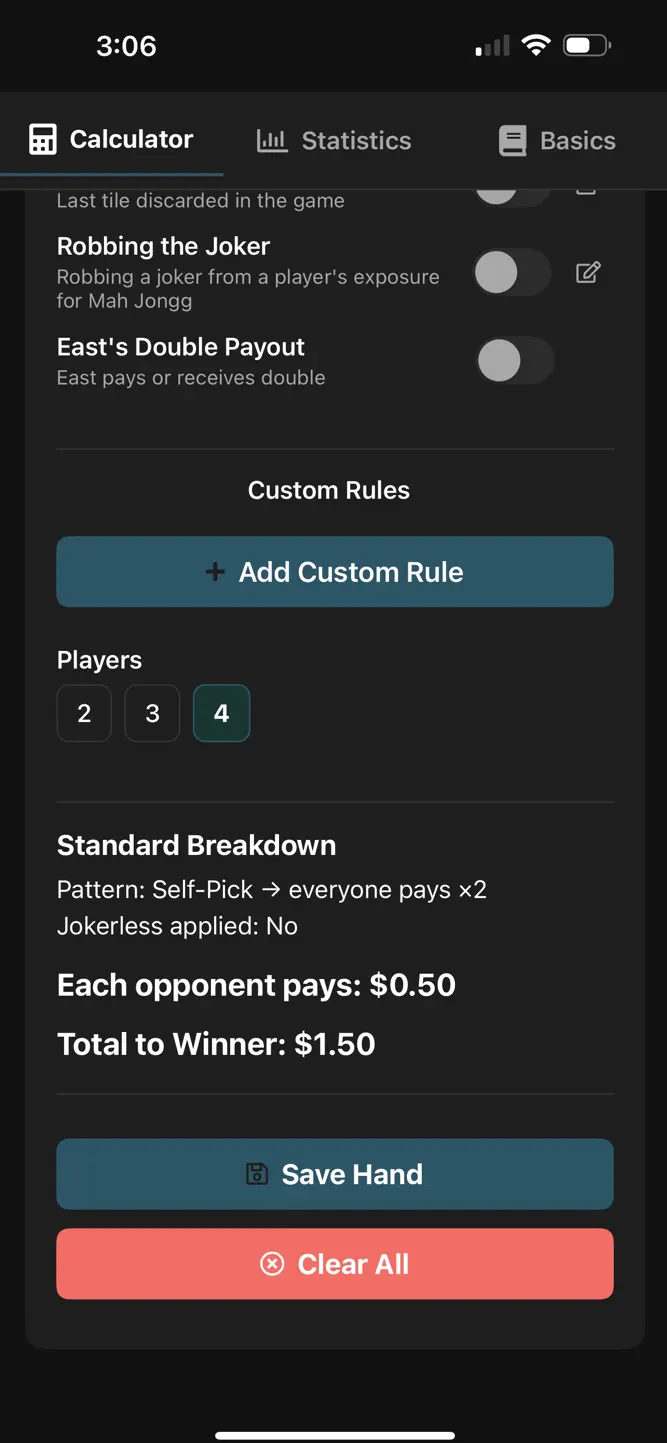This screenshot has width=667, height=1443.
Task: Tap the circled X icon on Clear All
Action: pyautogui.click(x=272, y=1264)
